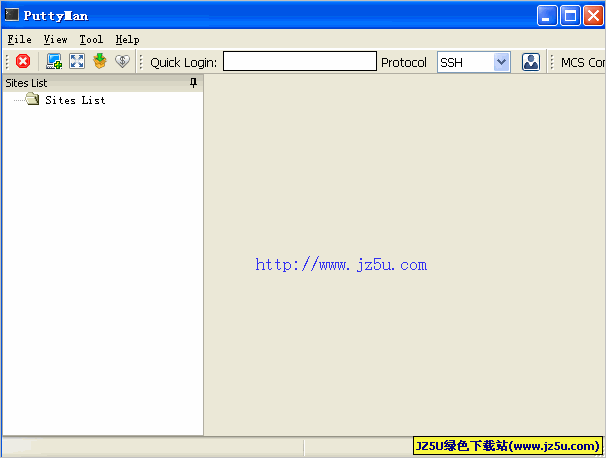Open the Help menu
606x458 pixels.
(x=127, y=39)
